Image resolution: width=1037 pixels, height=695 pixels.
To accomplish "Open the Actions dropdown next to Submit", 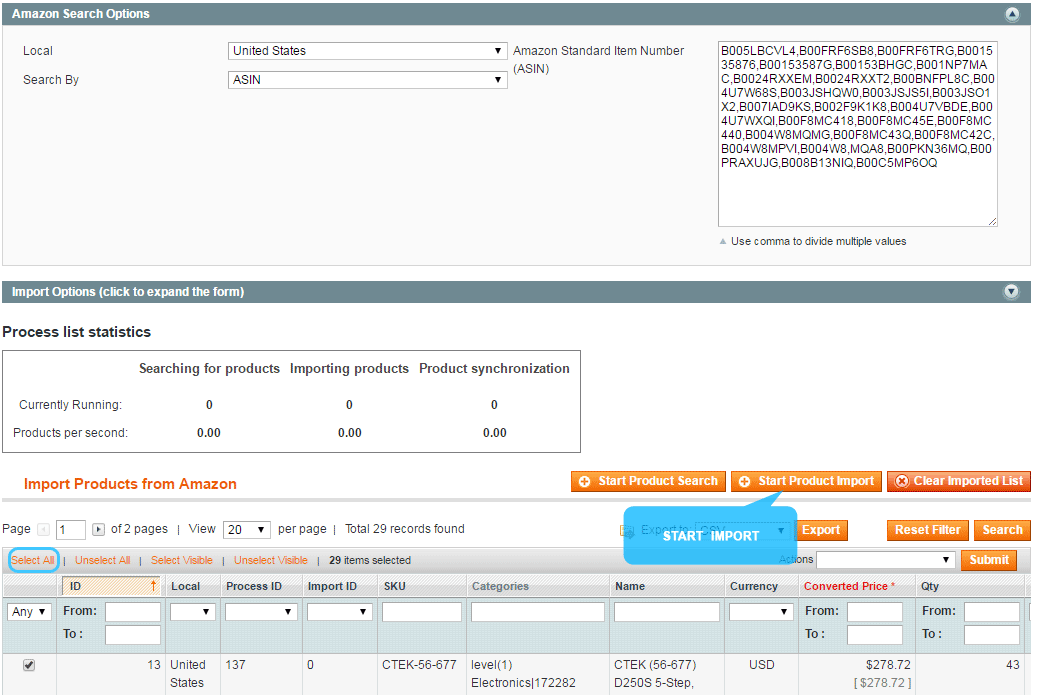I will pos(886,560).
